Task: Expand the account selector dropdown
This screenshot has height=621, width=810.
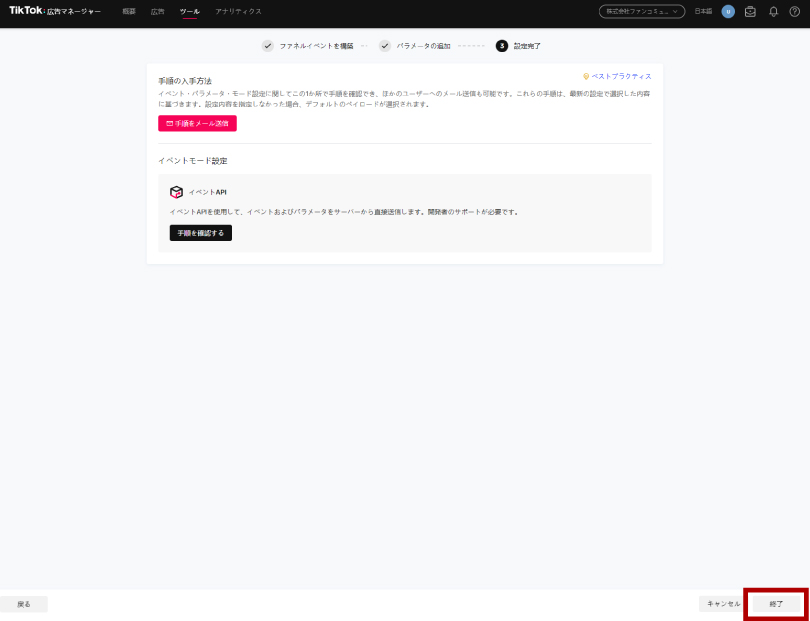Action: (642, 12)
